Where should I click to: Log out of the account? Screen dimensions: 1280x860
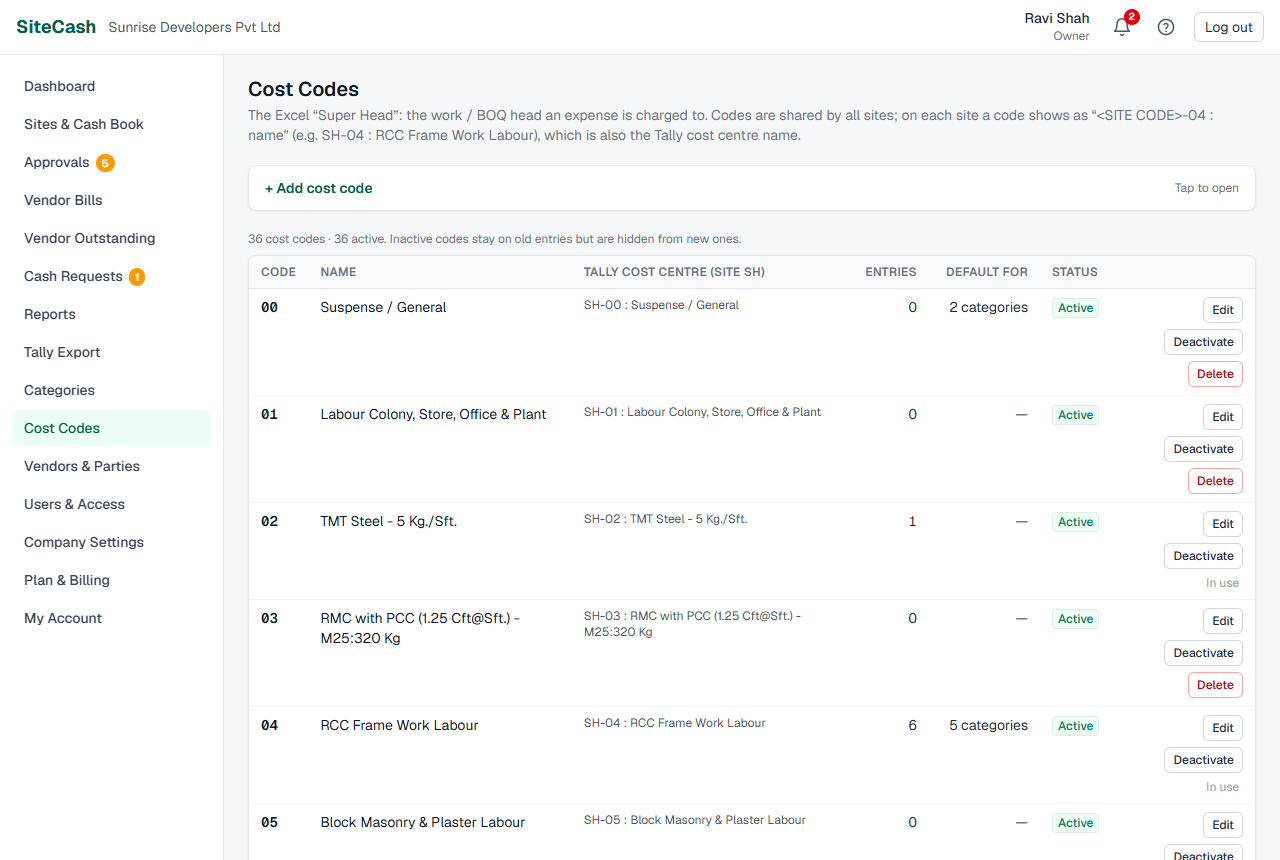[x=1229, y=27]
